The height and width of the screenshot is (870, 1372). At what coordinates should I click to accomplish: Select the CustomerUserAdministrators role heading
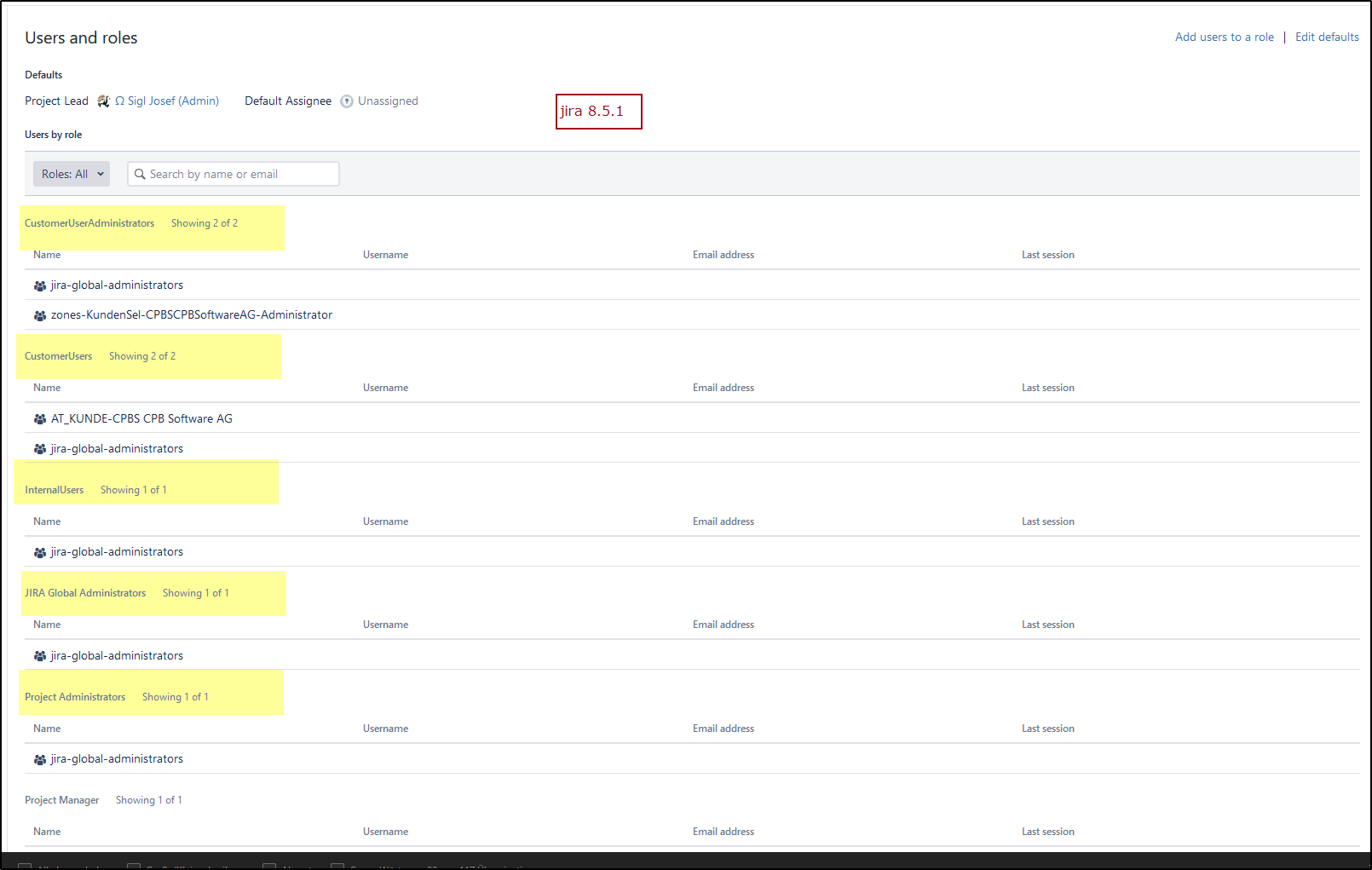pos(89,223)
